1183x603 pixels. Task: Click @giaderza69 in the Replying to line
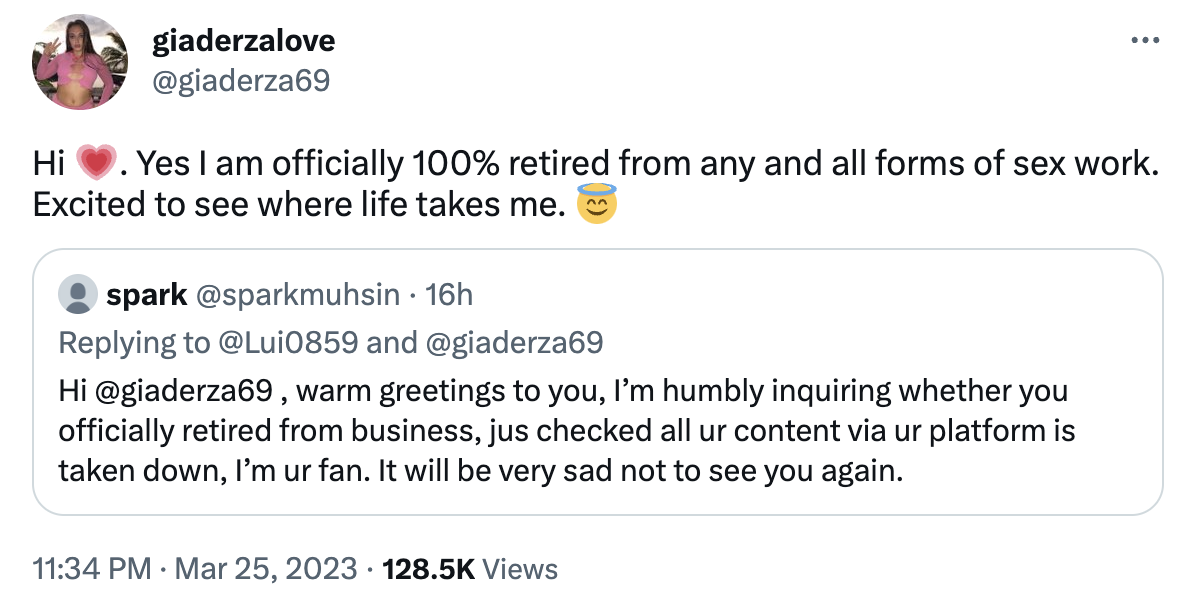[x=514, y=342]
